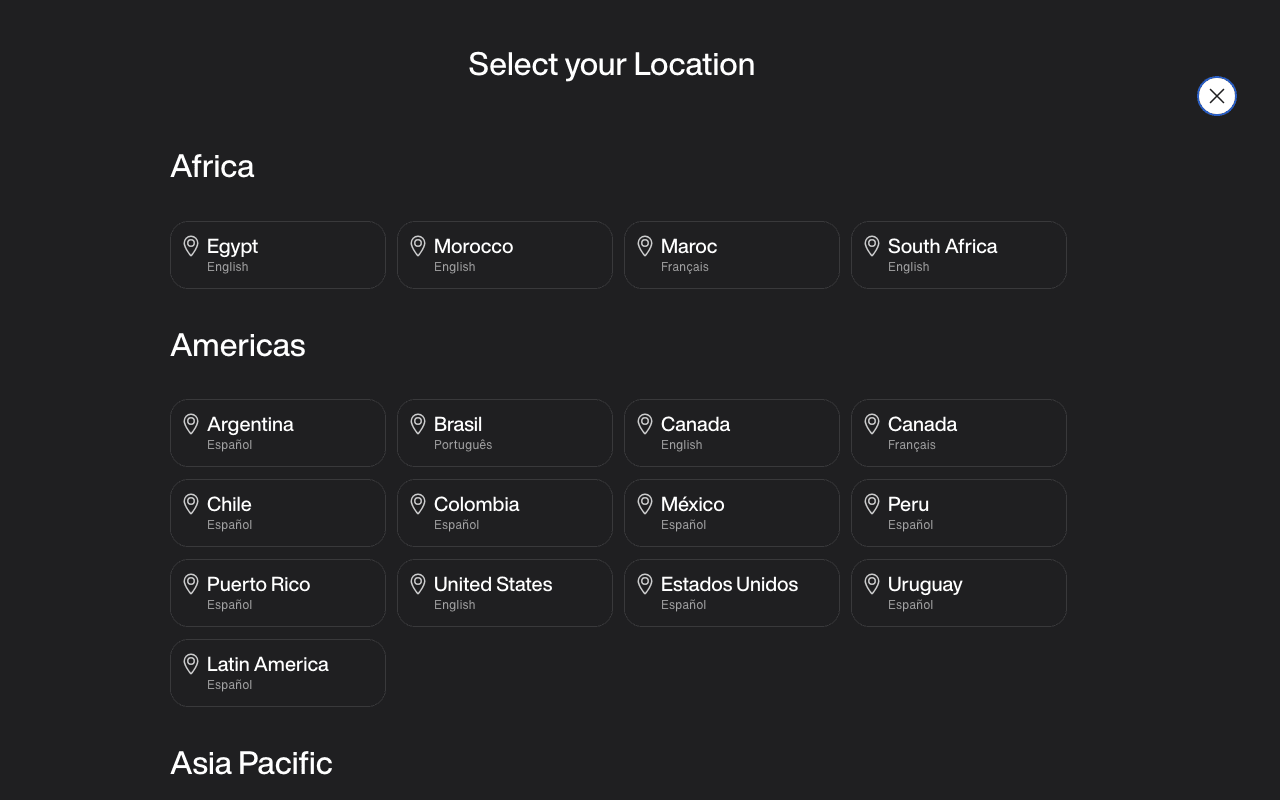The width and height of the screenshot is (1280, 800).
Task: Click the pin icon beside Chile
Action: point(191,504)
